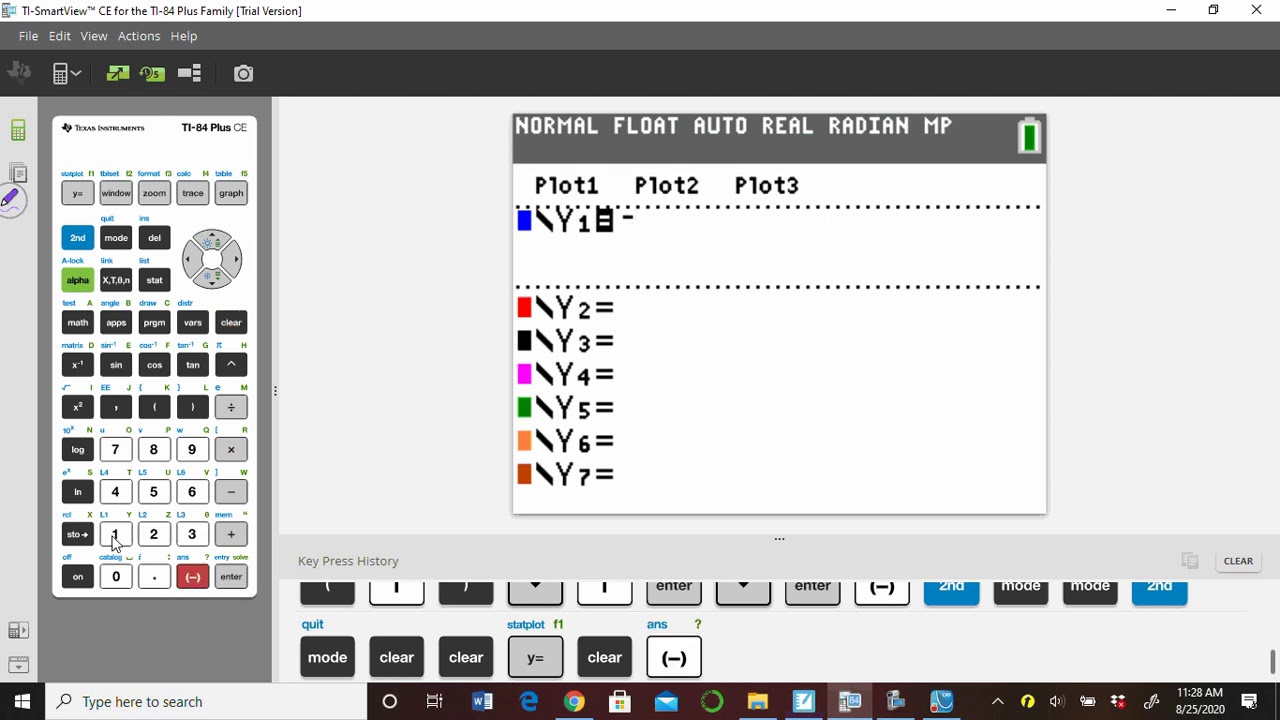Open Google Chrome from the Windows taskbar
This screenshot has width=1280, height=720.
574,702
